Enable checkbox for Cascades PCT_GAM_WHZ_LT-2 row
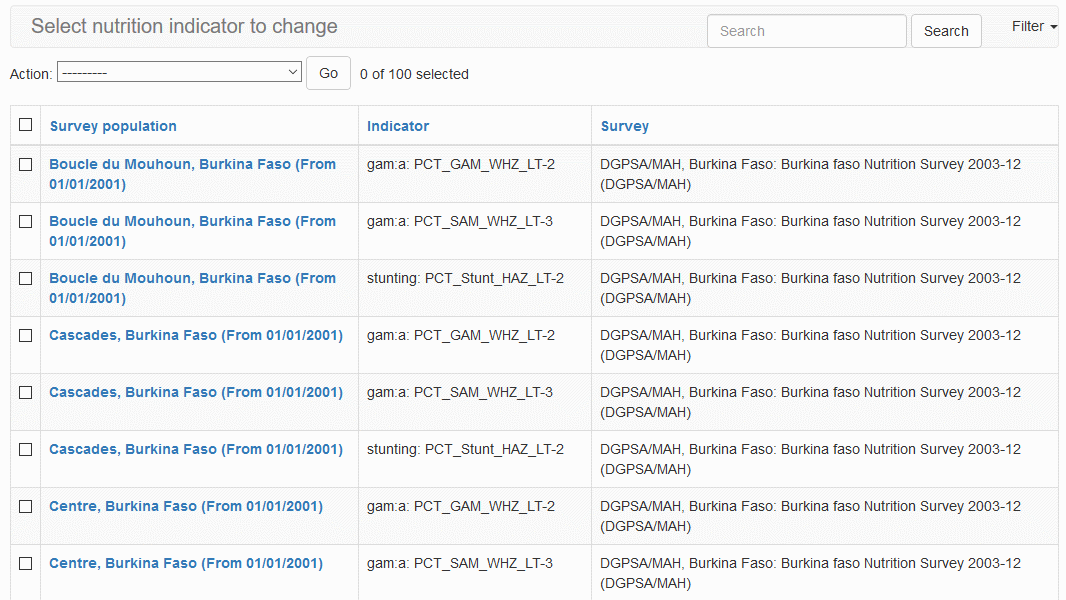This screenshot has width=1066, height=600. [x=26, y=336]
